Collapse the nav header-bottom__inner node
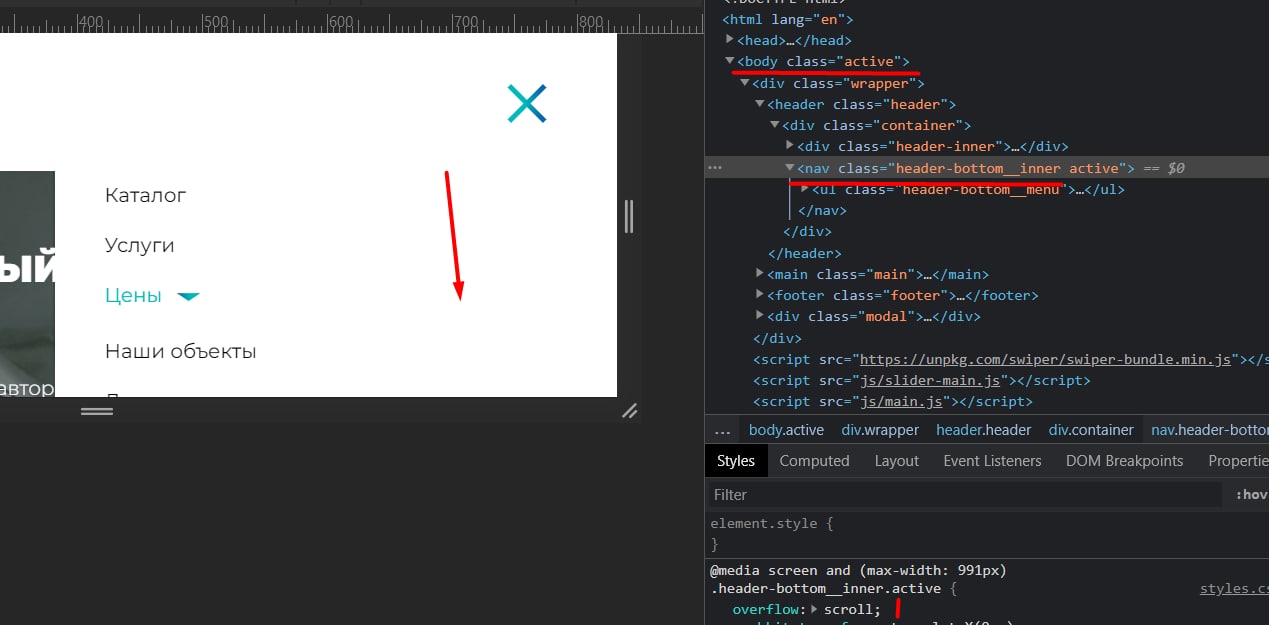The width and height of the screenshot is (1269, 625). pos(790,167)
